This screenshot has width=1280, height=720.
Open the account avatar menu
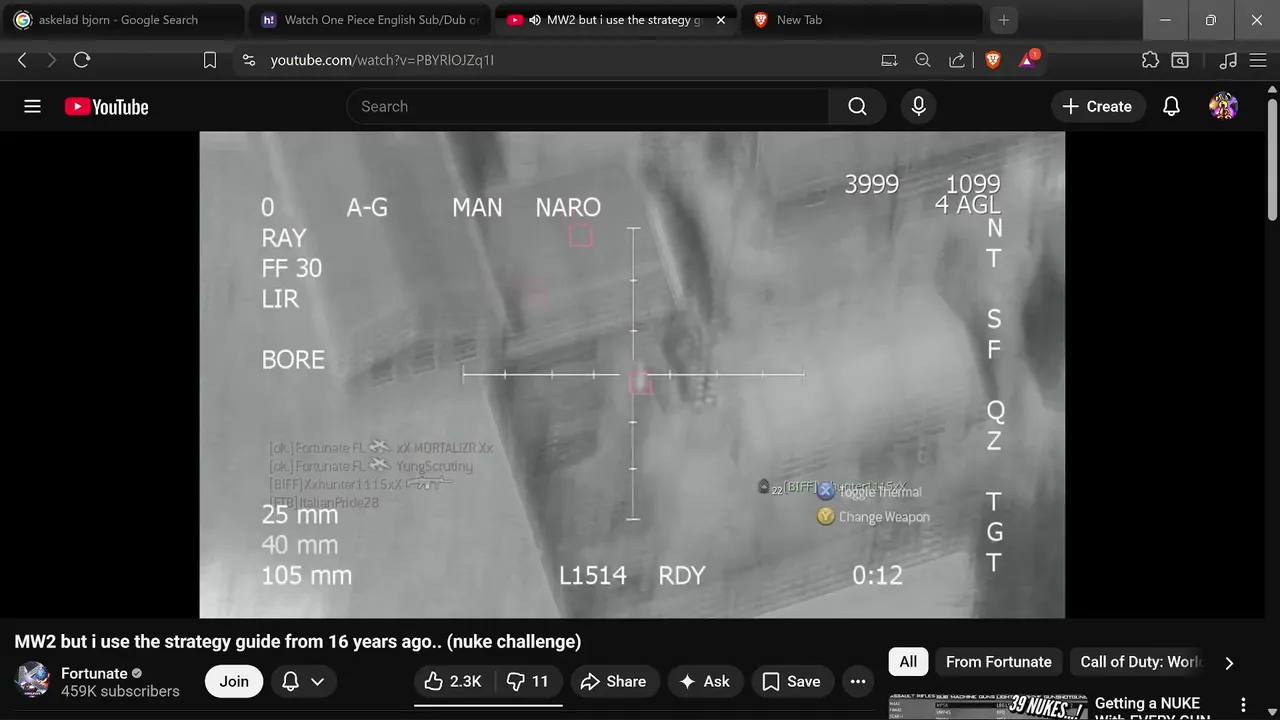click(x=1223, y=106)
